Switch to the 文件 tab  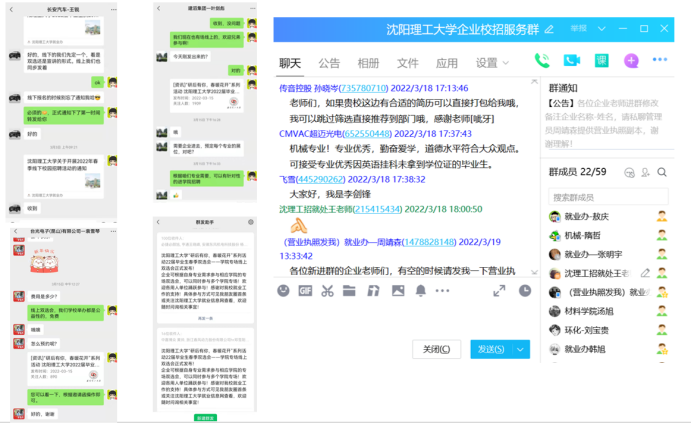click(407, 63)
